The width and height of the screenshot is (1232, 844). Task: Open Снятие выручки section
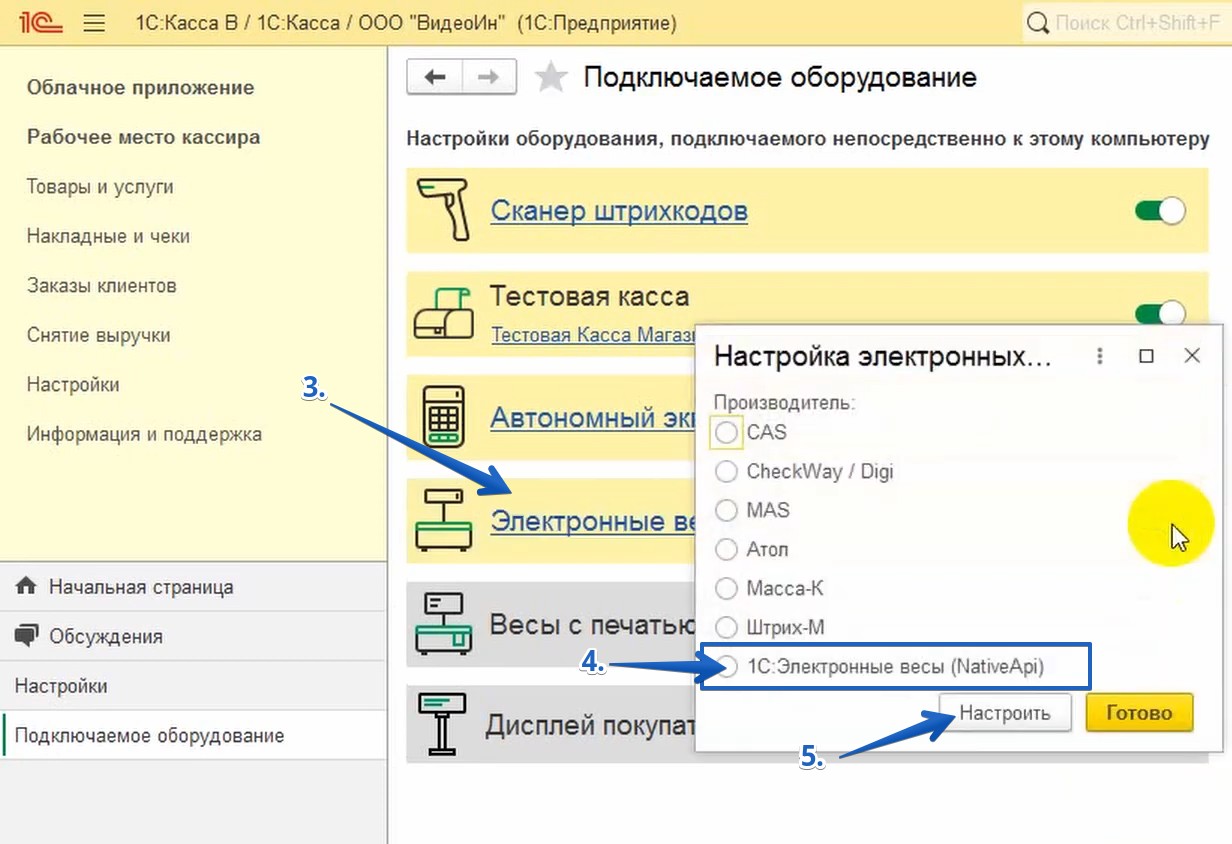click(x=98, y=335)
